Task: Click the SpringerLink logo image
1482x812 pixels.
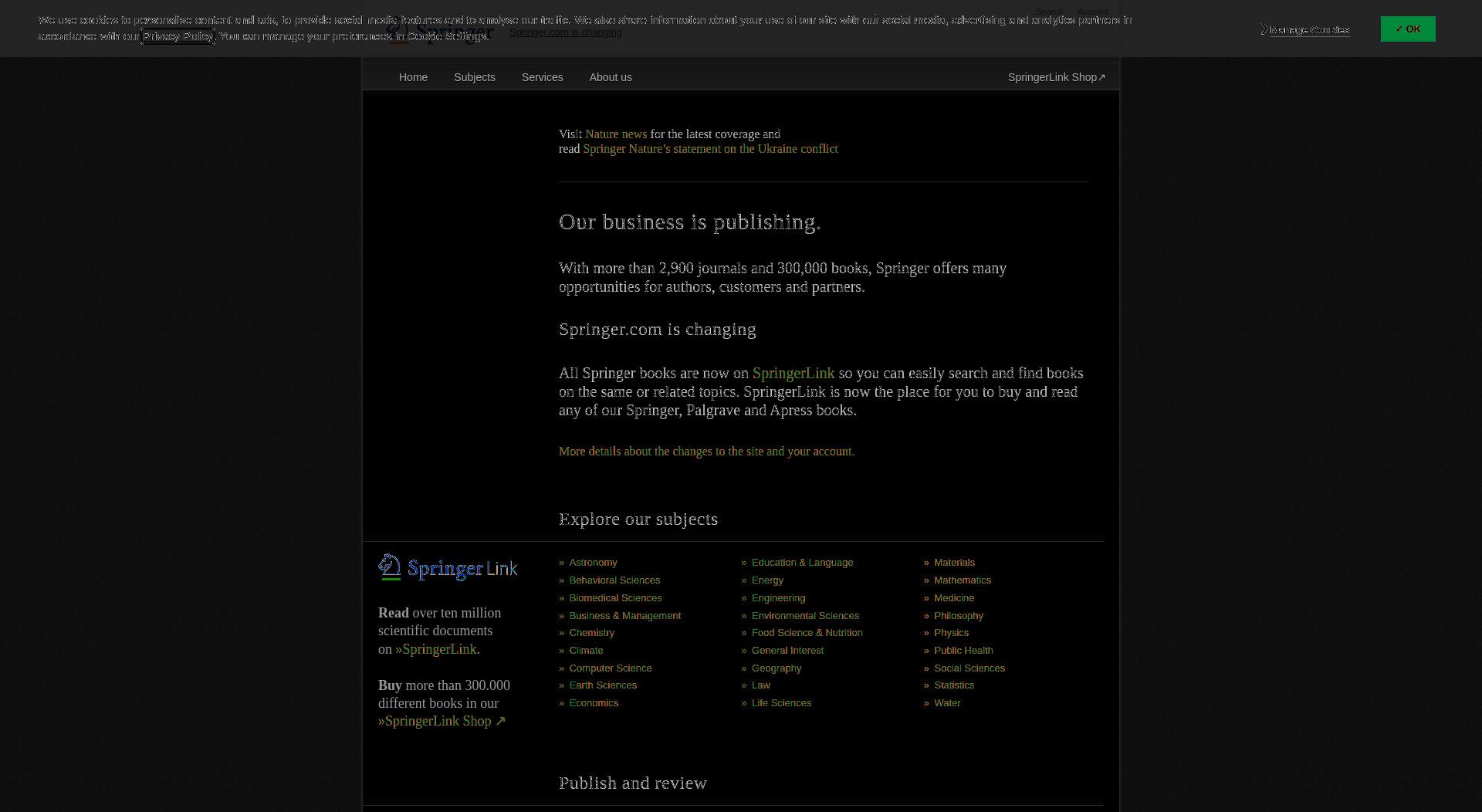Action: click(448, 567)
